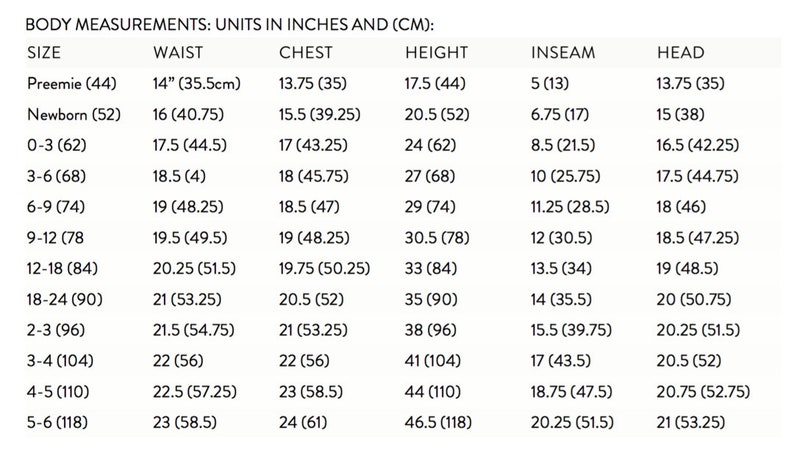Screen dimensions: 794x450
Task: Click the waist value 18.5 (4)
Action: tap(179, 176)
